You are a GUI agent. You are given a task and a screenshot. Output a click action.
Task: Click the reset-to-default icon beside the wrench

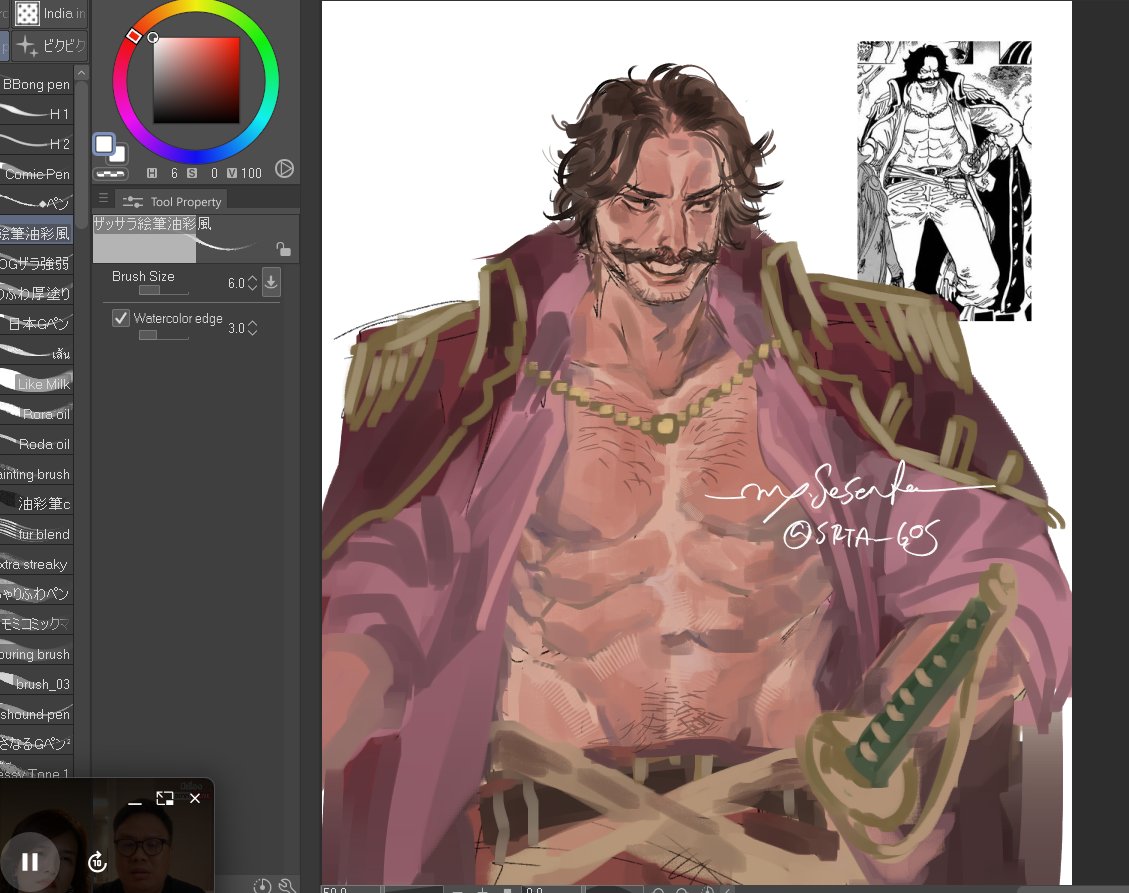point(262,886)
